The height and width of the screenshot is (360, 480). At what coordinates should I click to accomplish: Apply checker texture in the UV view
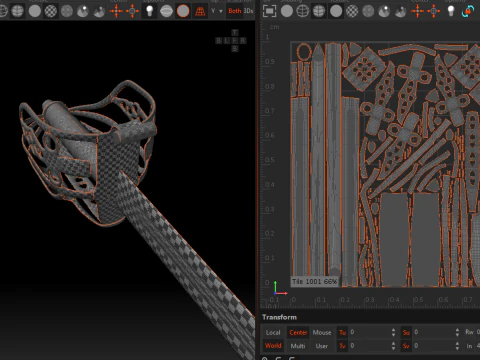tap(352, 11)
